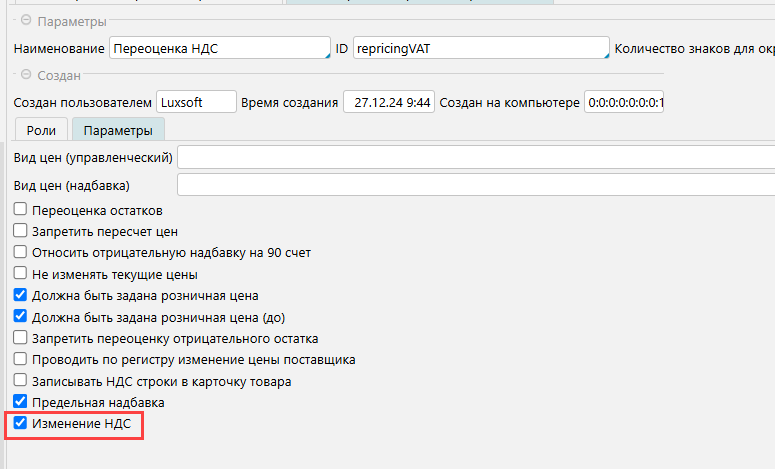Open the Вид цен (управленческий) field
Viewport: 775px width, 469px height.
tap(476, 158)
